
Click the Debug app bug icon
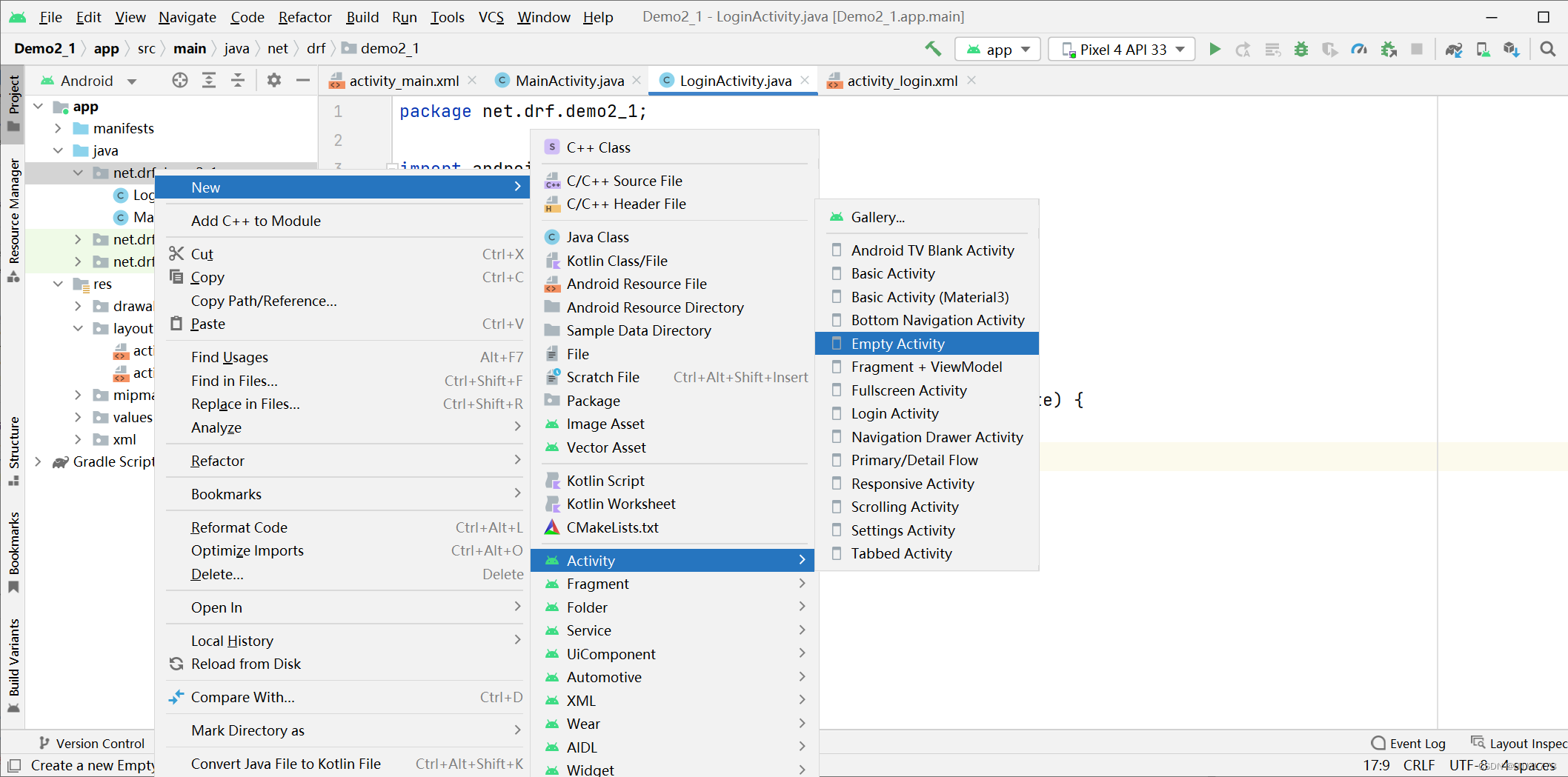tap(1301, 49)
